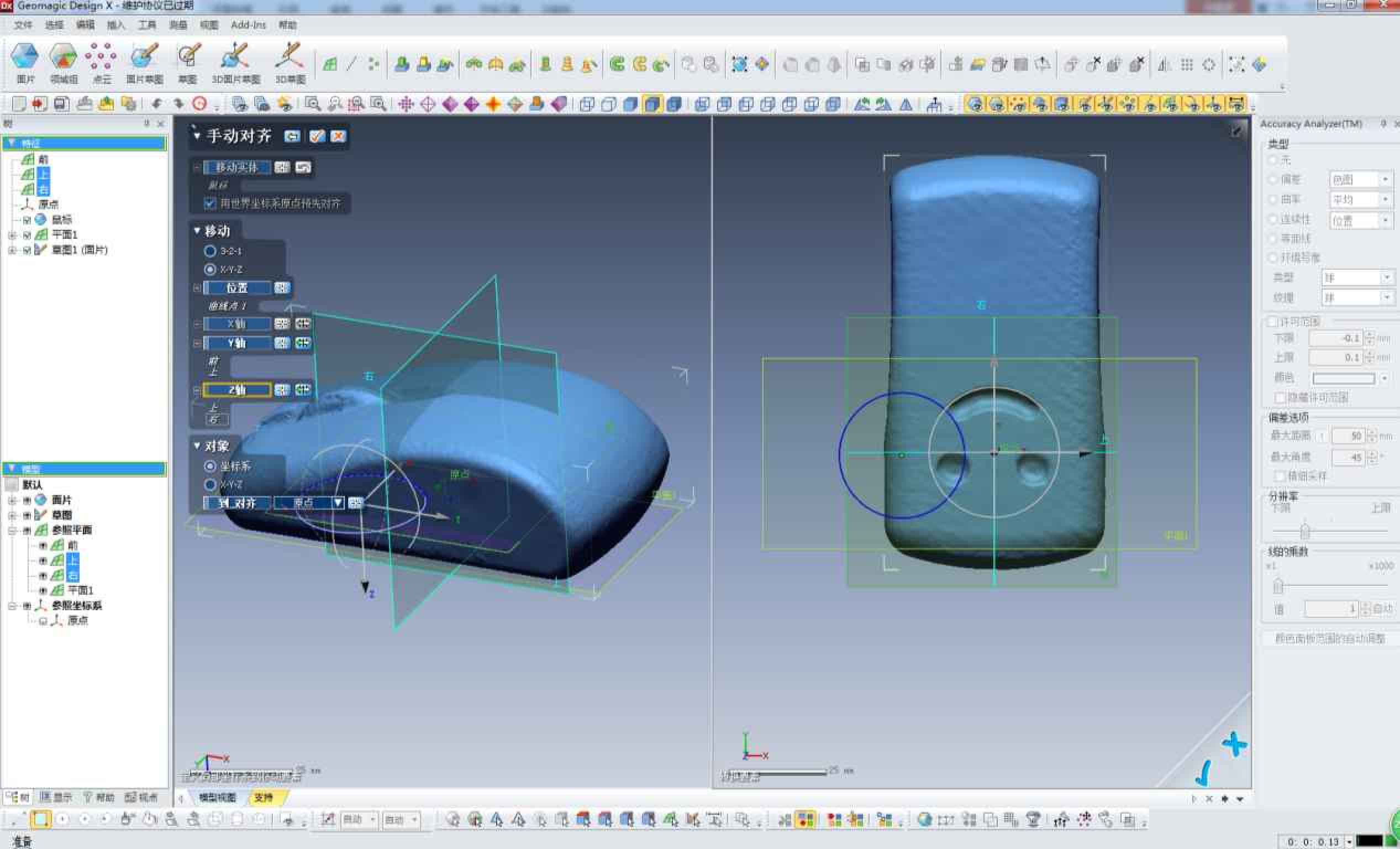Select 偏差 radio in Accuracy Analyzer

pos(1273,180)
